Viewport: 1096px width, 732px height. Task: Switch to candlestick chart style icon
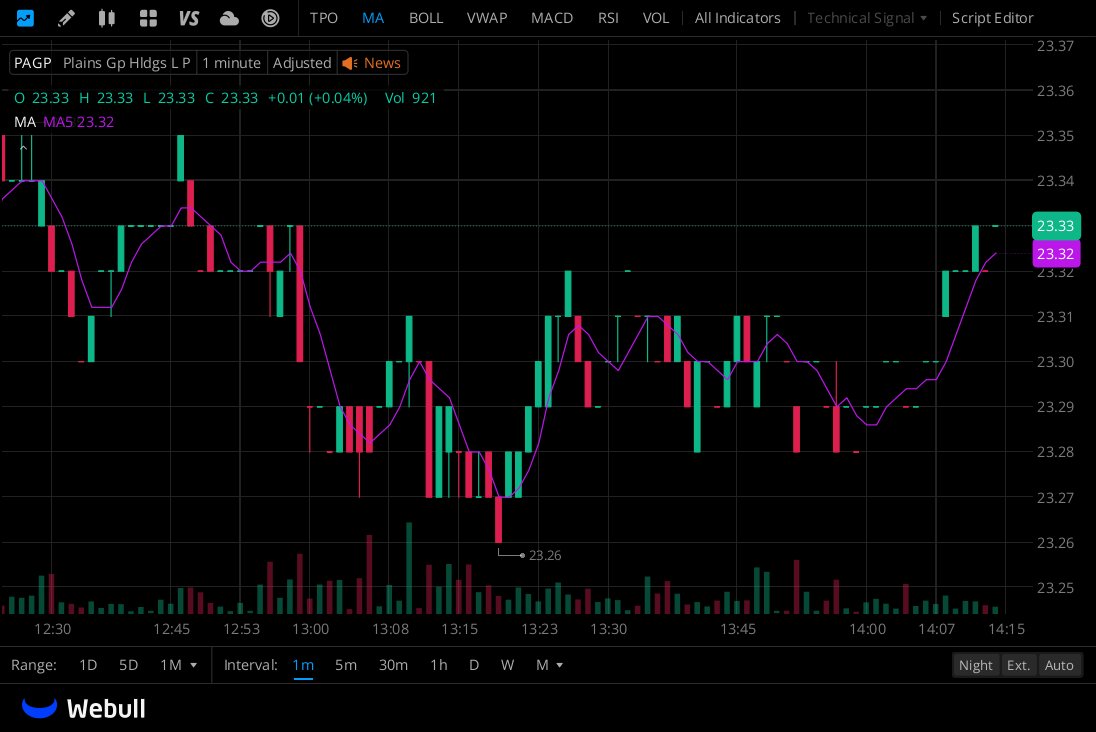106,18
